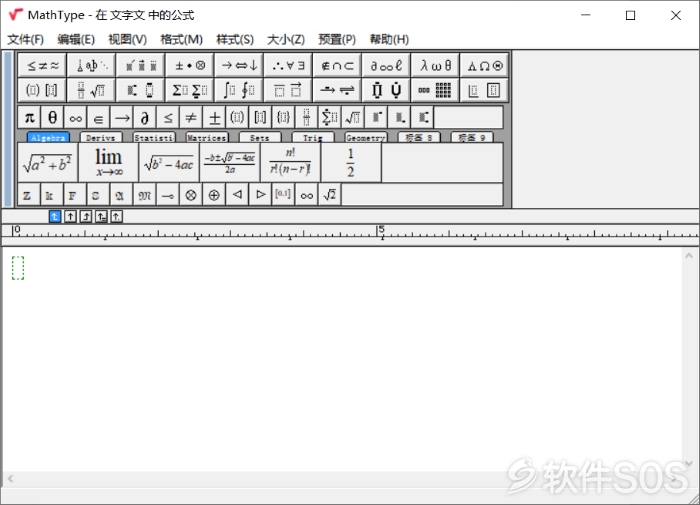
Task: Select the center tab stop type
Action: tap(70, 217)
